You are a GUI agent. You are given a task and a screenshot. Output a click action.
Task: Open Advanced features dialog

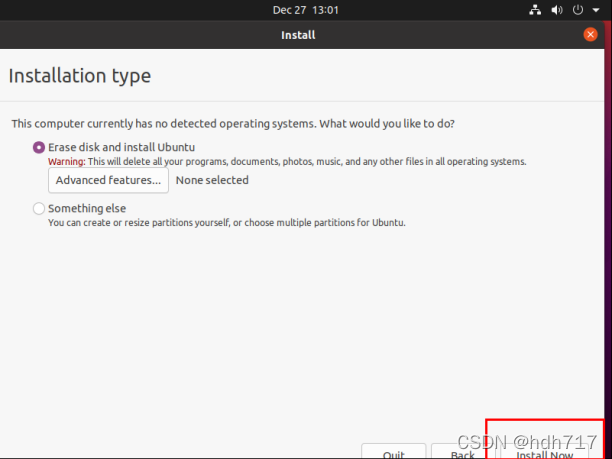coord(108,180)
